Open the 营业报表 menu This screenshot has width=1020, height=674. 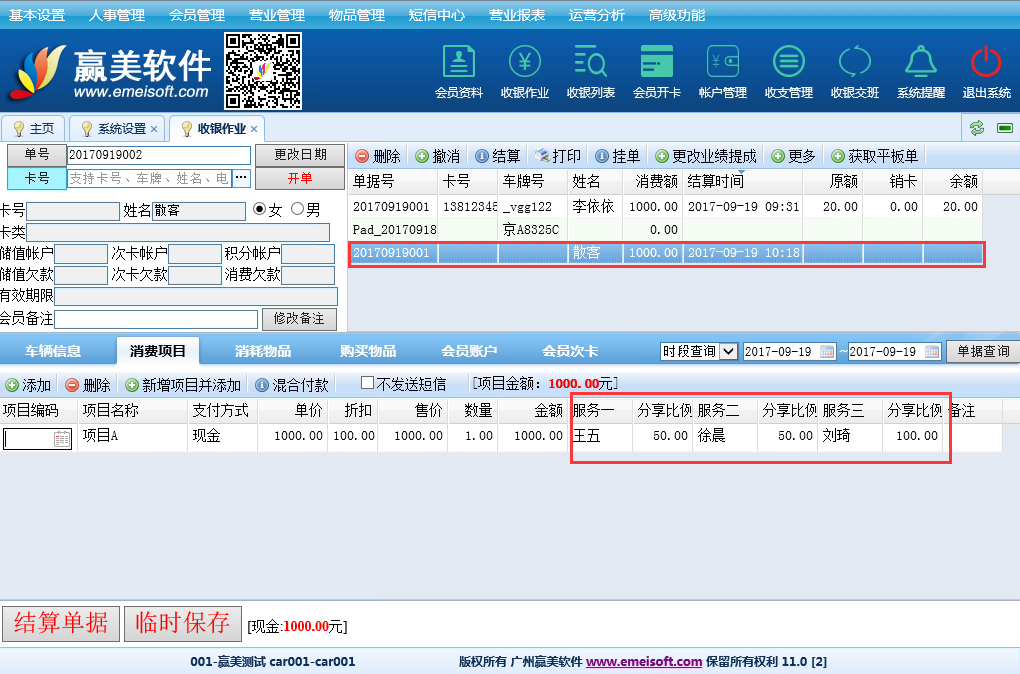517,15
